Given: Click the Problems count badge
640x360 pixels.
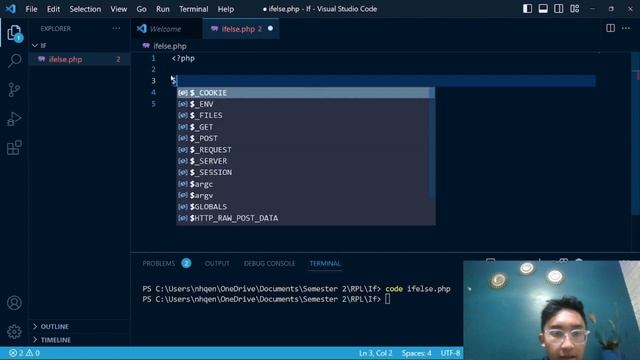Looking at the screenshot, I should pos(186,263).
